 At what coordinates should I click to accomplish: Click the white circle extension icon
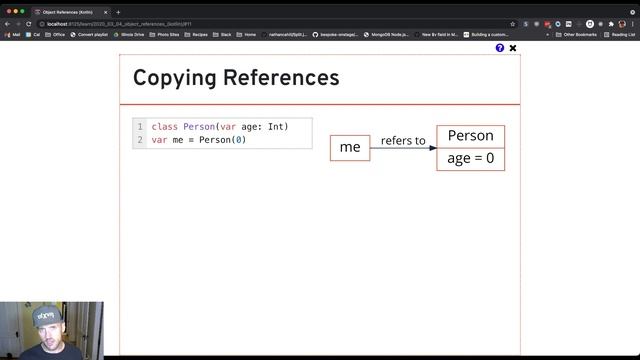tap(590, 24)
